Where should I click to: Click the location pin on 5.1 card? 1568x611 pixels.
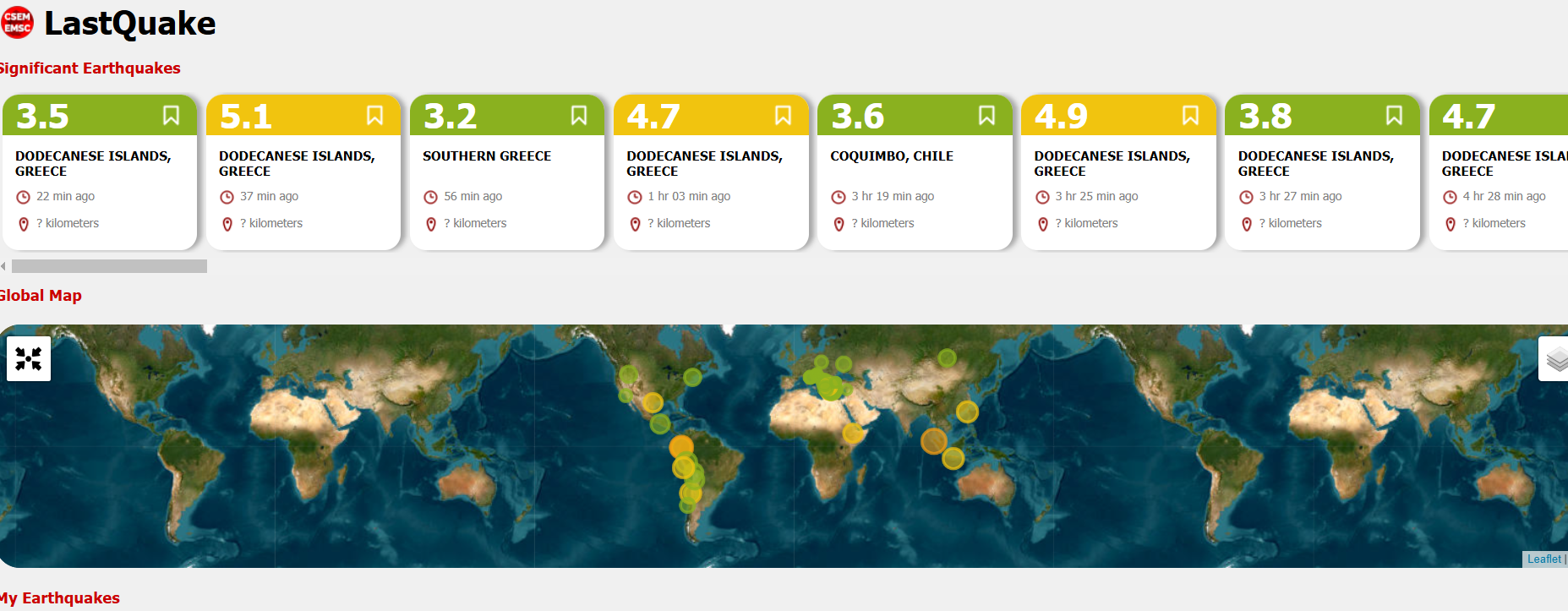coord(227,224)
